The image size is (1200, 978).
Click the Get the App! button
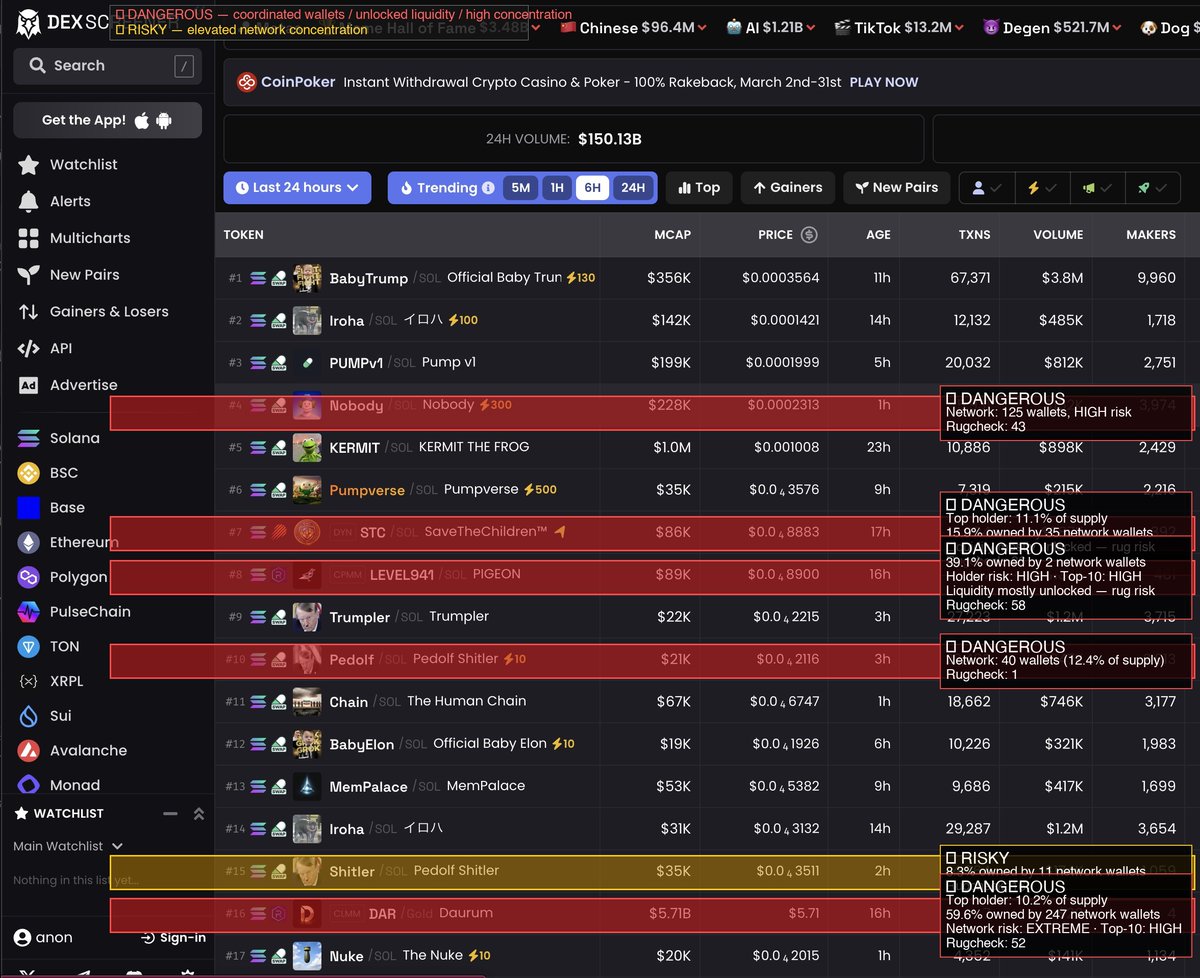click(x=107, y=120)
